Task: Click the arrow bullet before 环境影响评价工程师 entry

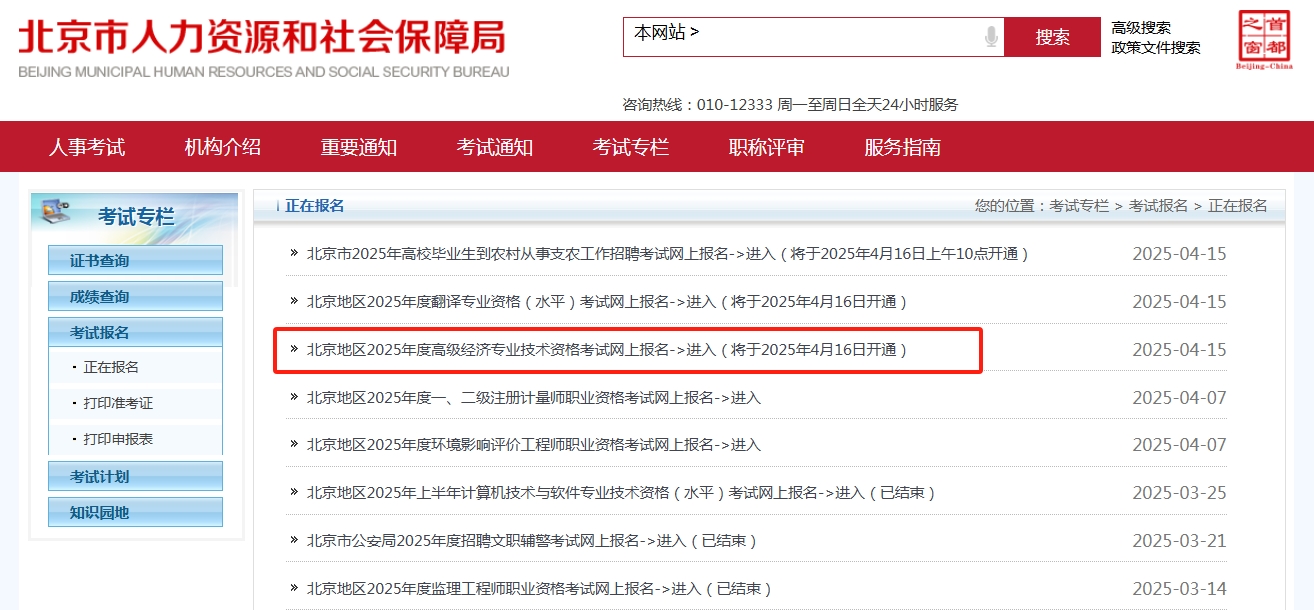Action: click(294, 444)
